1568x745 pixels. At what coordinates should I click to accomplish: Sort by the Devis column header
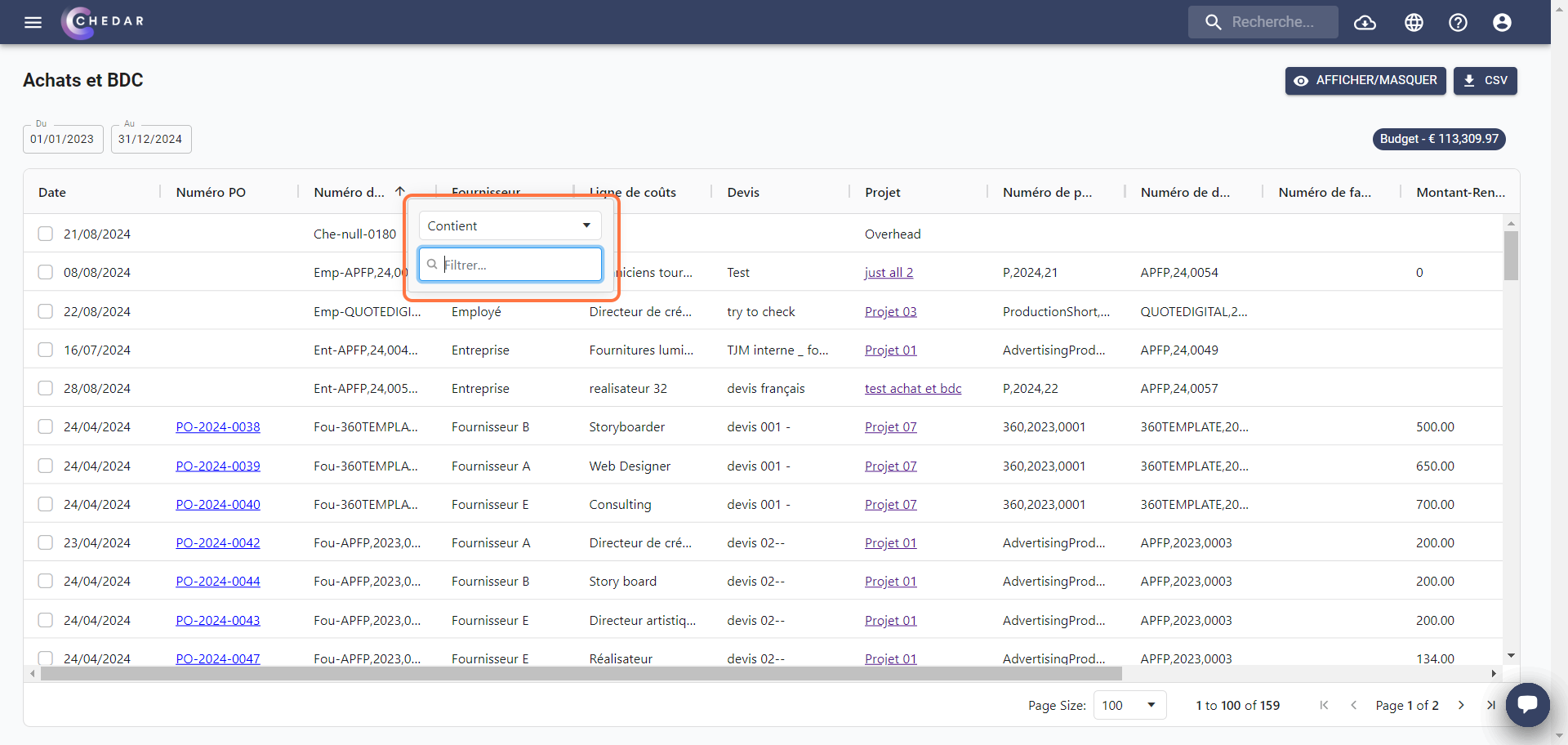click(743, 192)
